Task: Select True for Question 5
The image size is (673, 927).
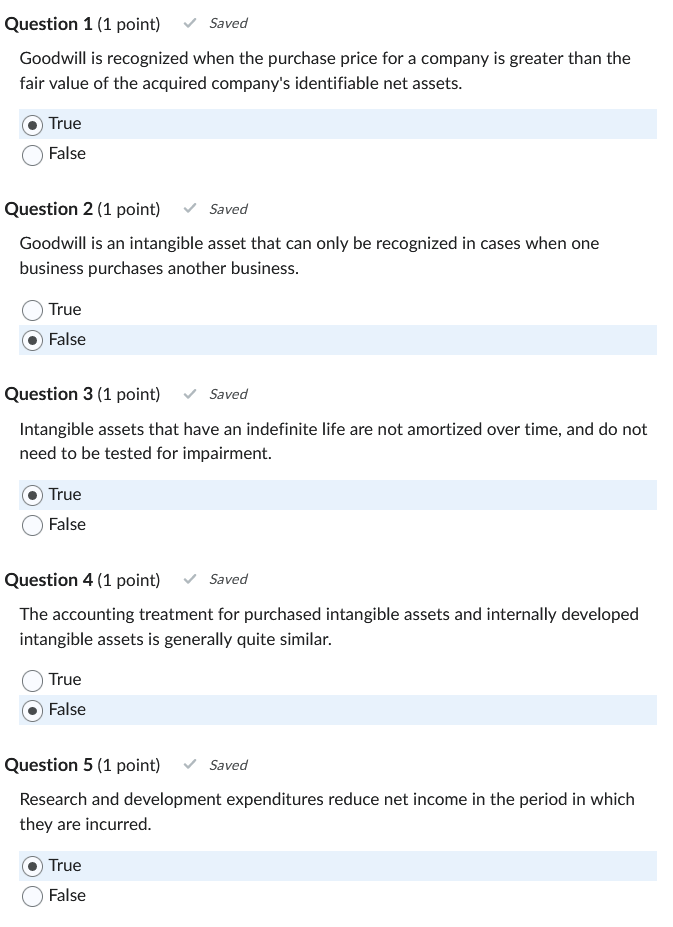Action: pos(31,865)
